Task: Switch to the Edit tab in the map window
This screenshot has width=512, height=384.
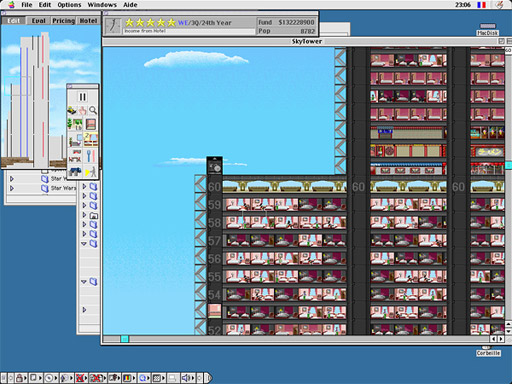Action: (x=14, y=21)
